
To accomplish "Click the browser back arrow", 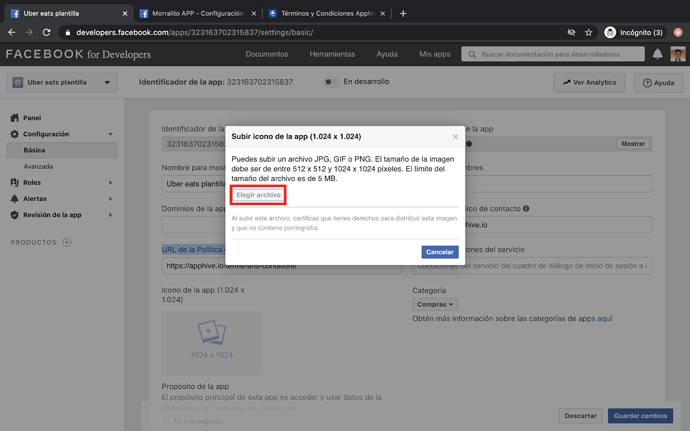I will coord(11,32).
